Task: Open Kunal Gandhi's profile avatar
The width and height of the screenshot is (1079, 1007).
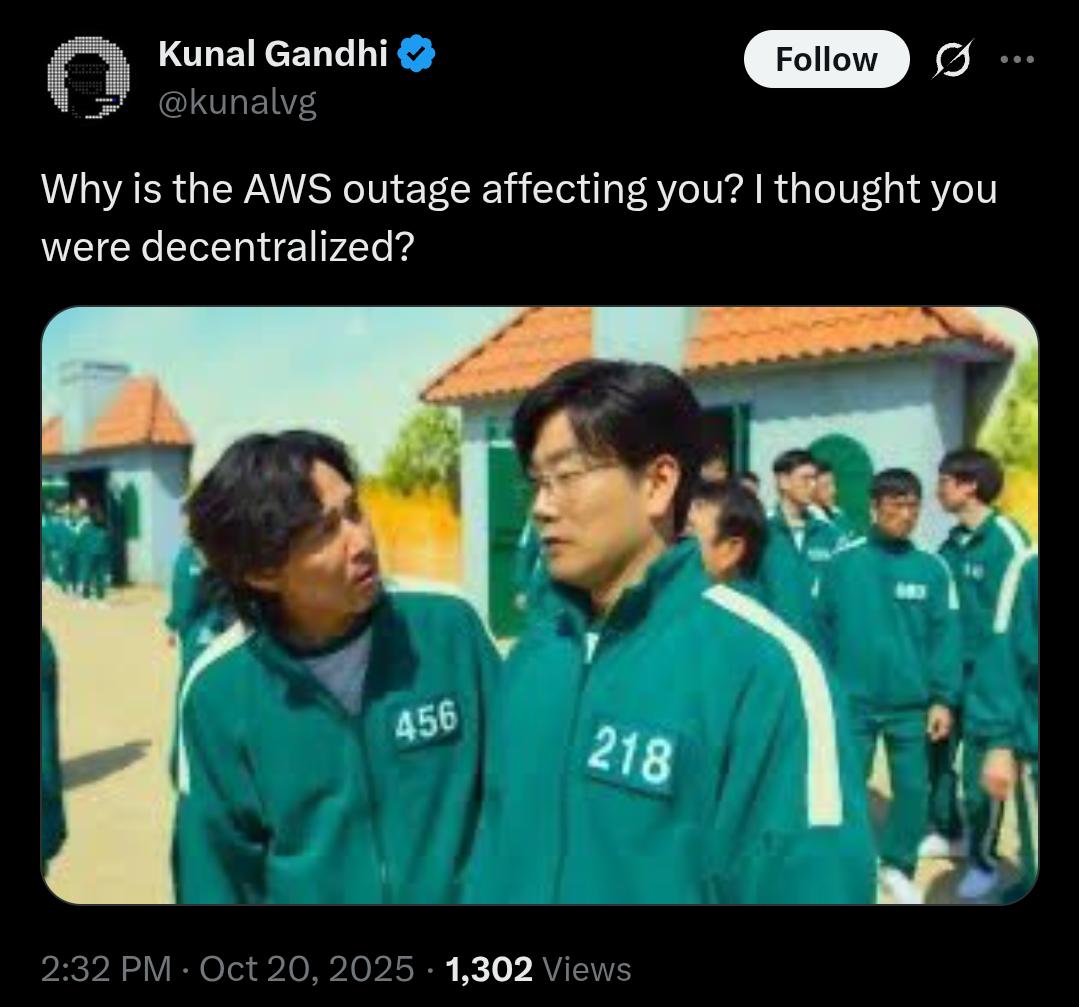Action: pyautogui.click(x=88, y=78)
